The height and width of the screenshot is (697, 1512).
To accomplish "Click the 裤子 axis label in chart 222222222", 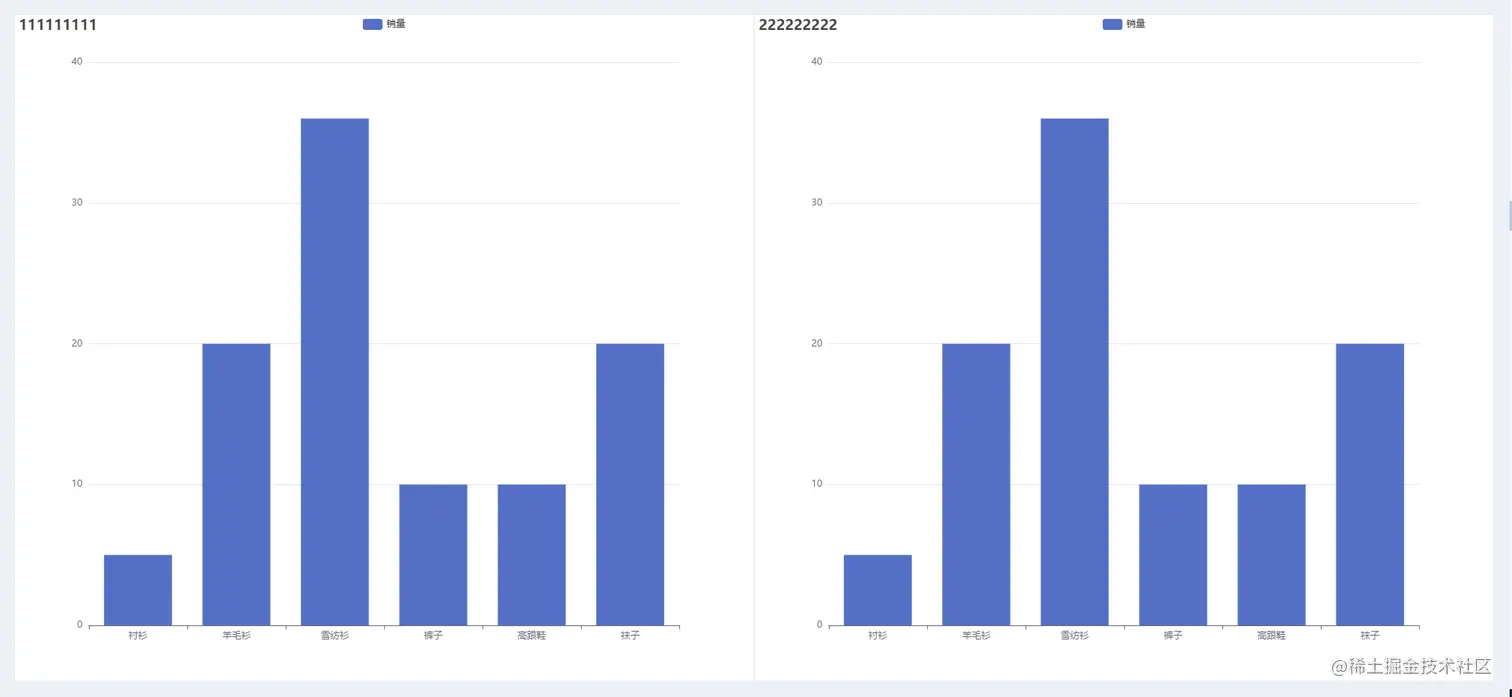I will pyautogui.click(x=1173, y=636).
